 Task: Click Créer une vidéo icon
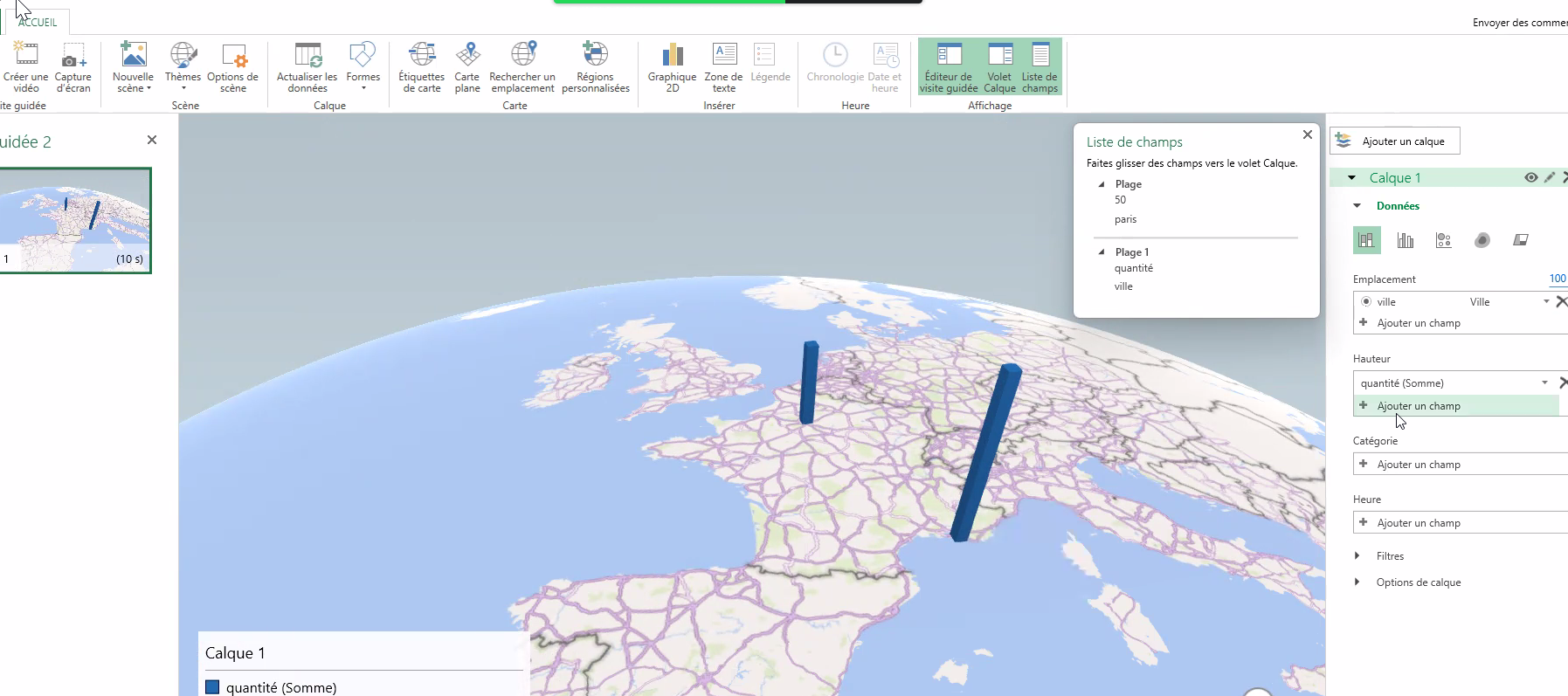(26, 56)
